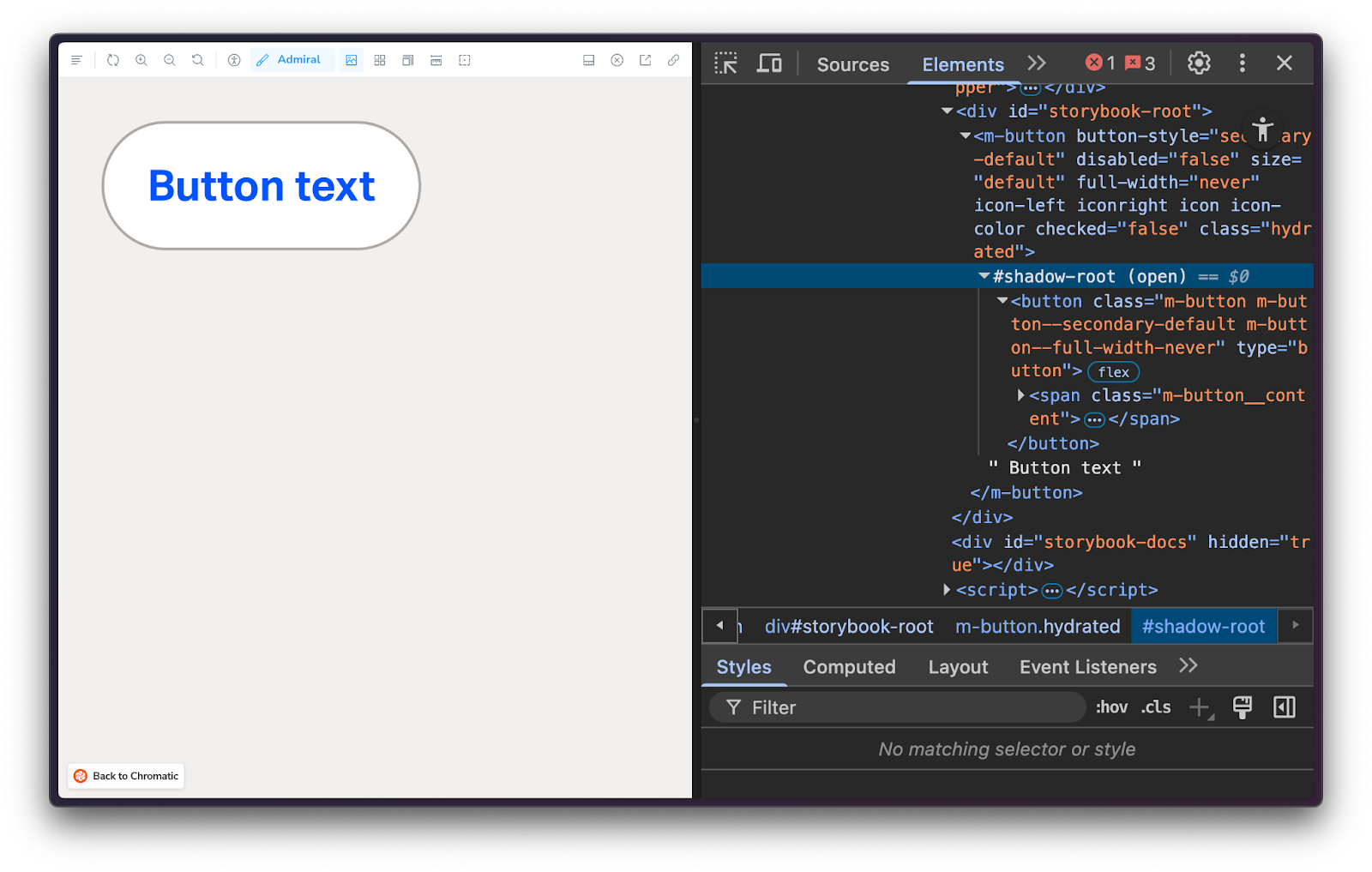
Task: Expand the m-button__content span element
Action: (1020, 395)
